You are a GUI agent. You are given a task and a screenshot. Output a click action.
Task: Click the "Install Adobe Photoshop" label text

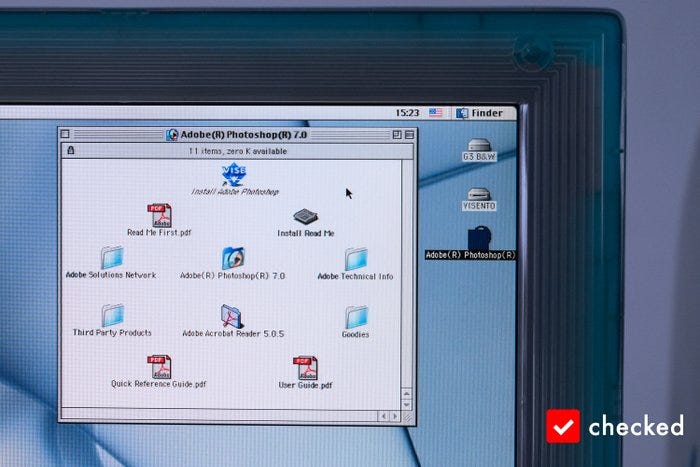click(235, 192)
